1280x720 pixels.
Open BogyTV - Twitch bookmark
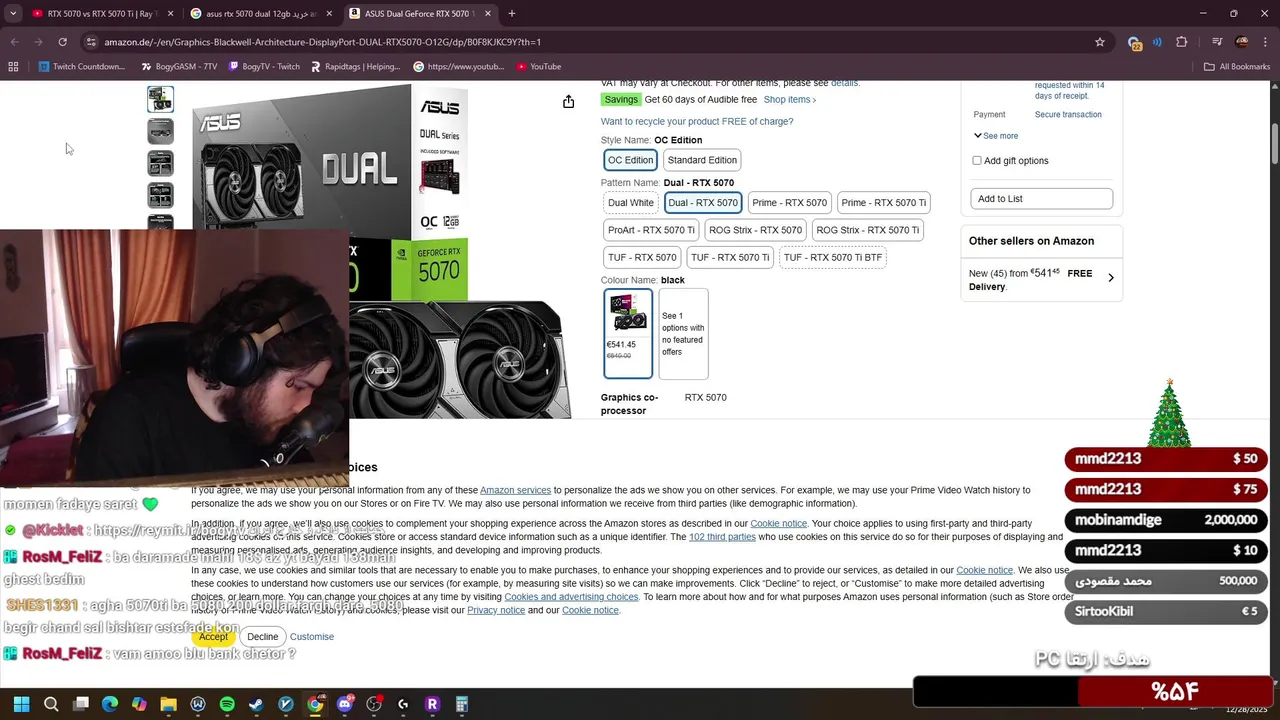pyautogui.click(x=264, y=67)
